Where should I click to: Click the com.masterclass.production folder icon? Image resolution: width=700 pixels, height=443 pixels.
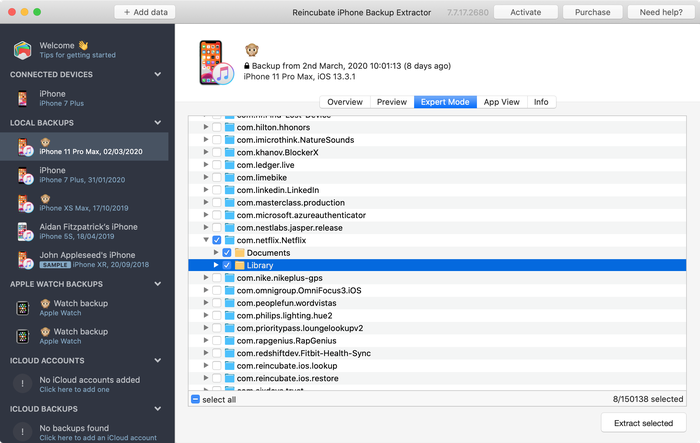[x=229, y=202]
